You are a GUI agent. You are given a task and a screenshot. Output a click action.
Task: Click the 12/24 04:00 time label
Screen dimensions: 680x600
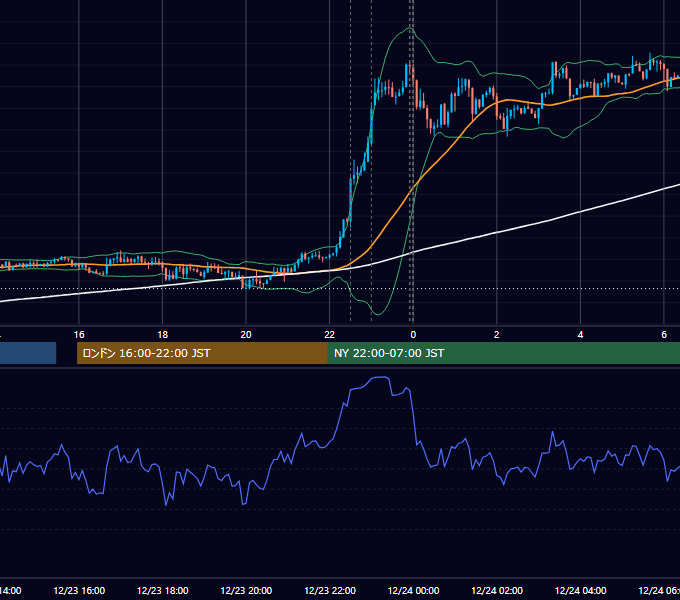click(x=581, y=590)
